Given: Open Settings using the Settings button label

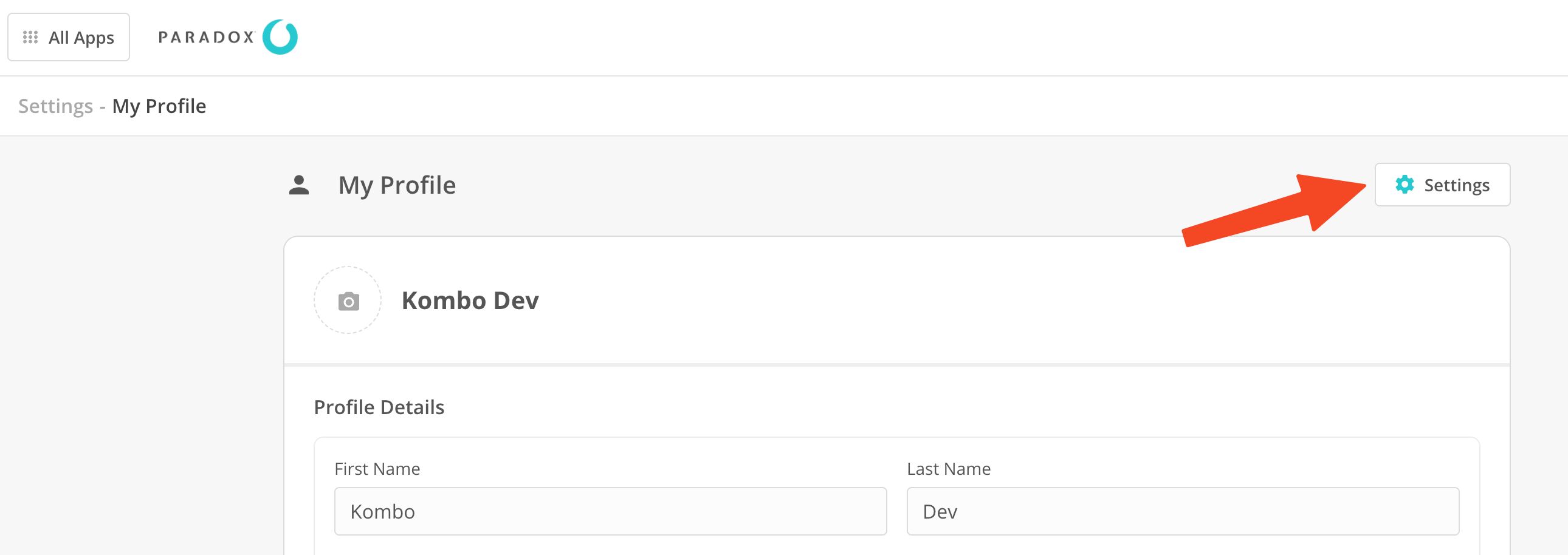Looking at the screenshot, I should coord(1457,185).
